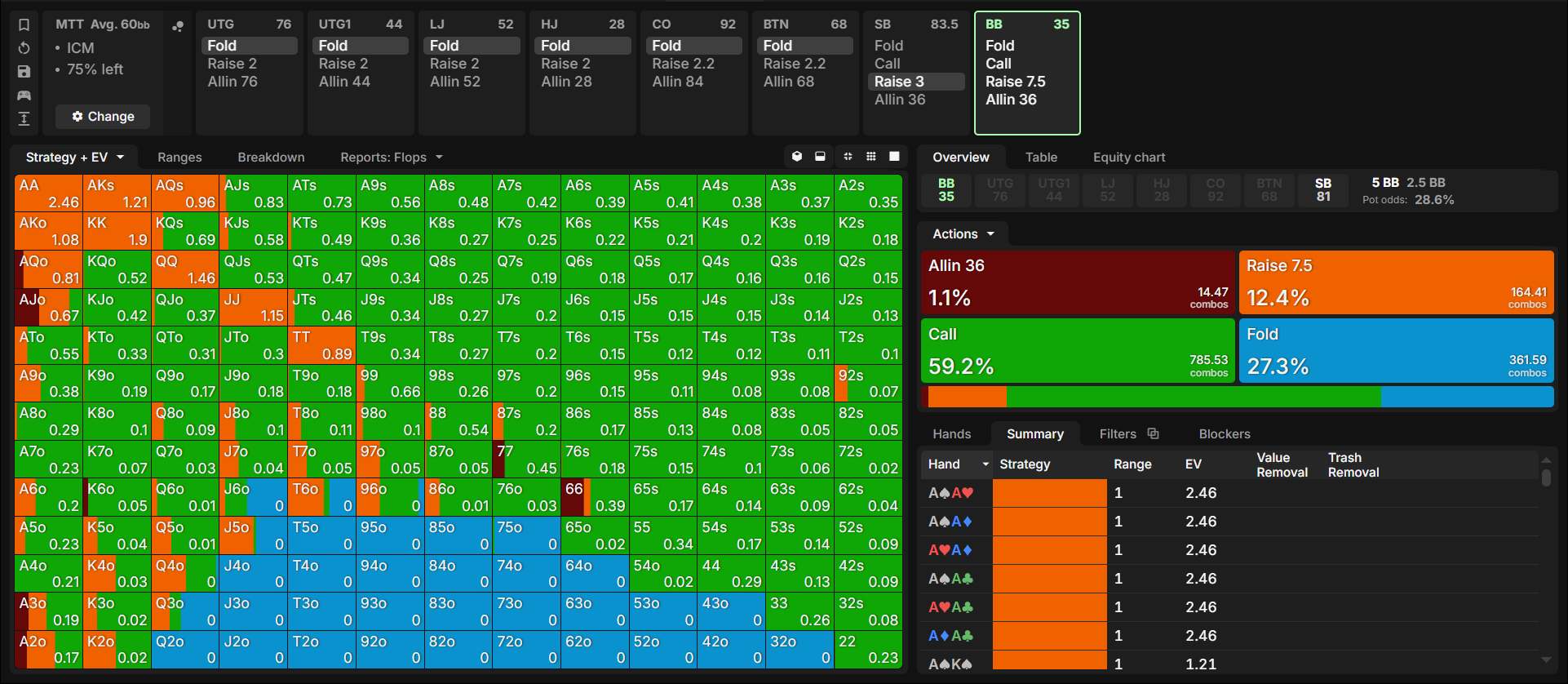
Task: Click the vertical expand height icon
Action: coord(24,119)
